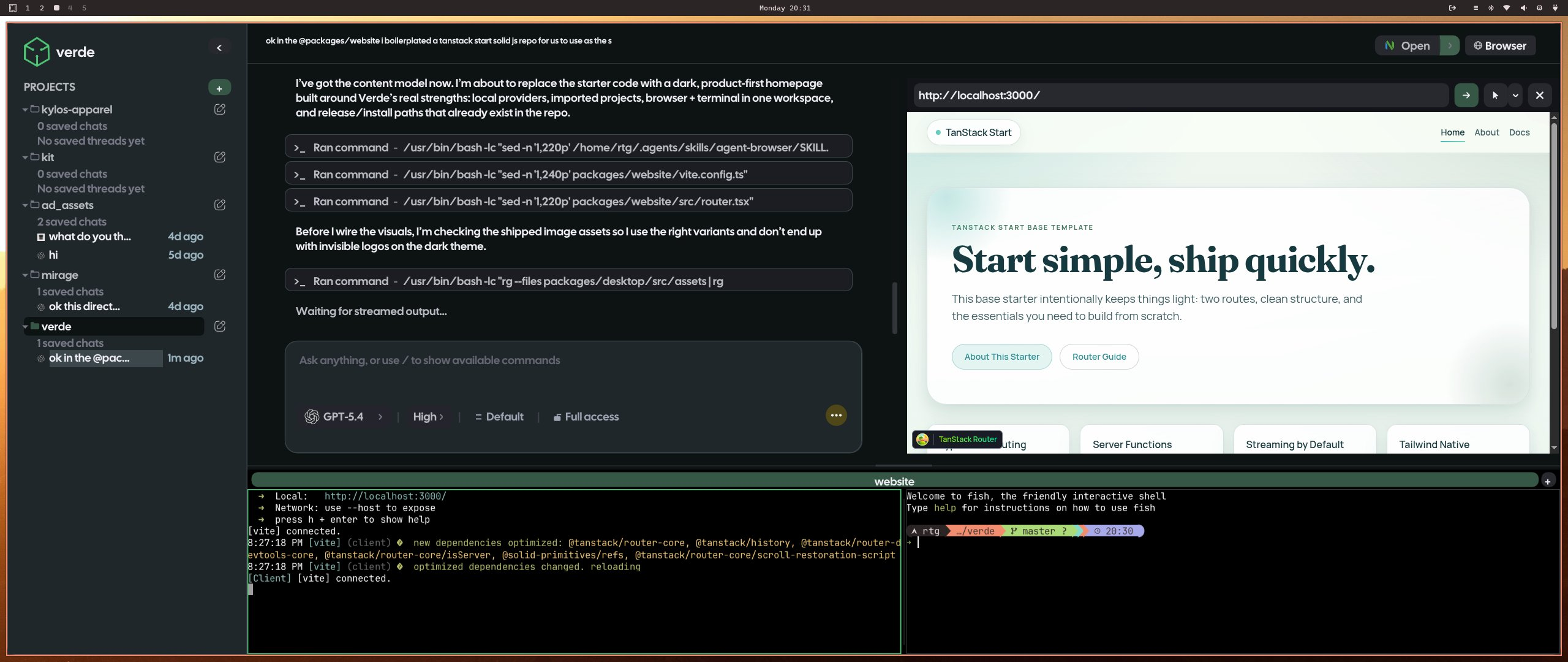Open the project in Neovim
Image resolution: width=1568 pixels, height=662 pixels.
click(x=1408, y=46)
